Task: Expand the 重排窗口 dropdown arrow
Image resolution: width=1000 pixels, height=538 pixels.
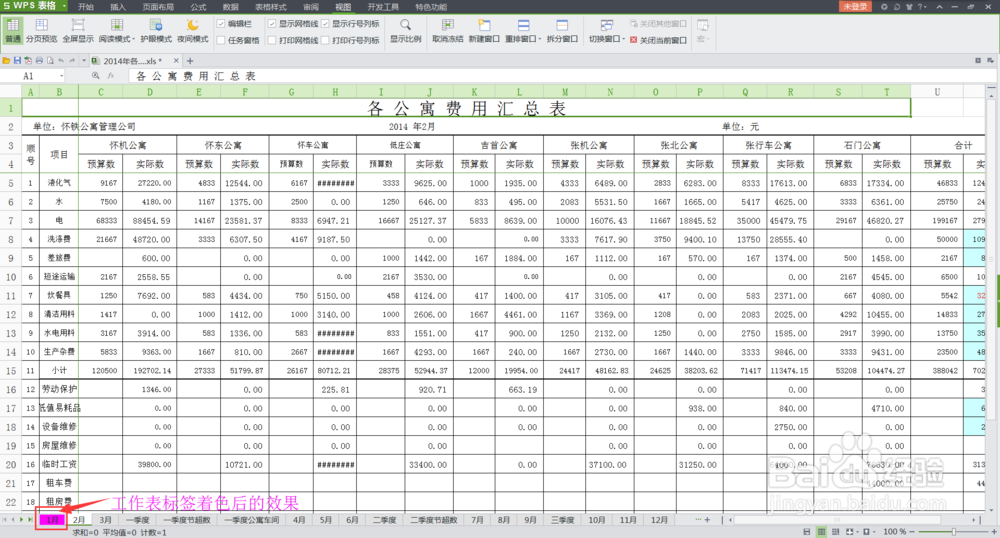Action: click(540, 40)
